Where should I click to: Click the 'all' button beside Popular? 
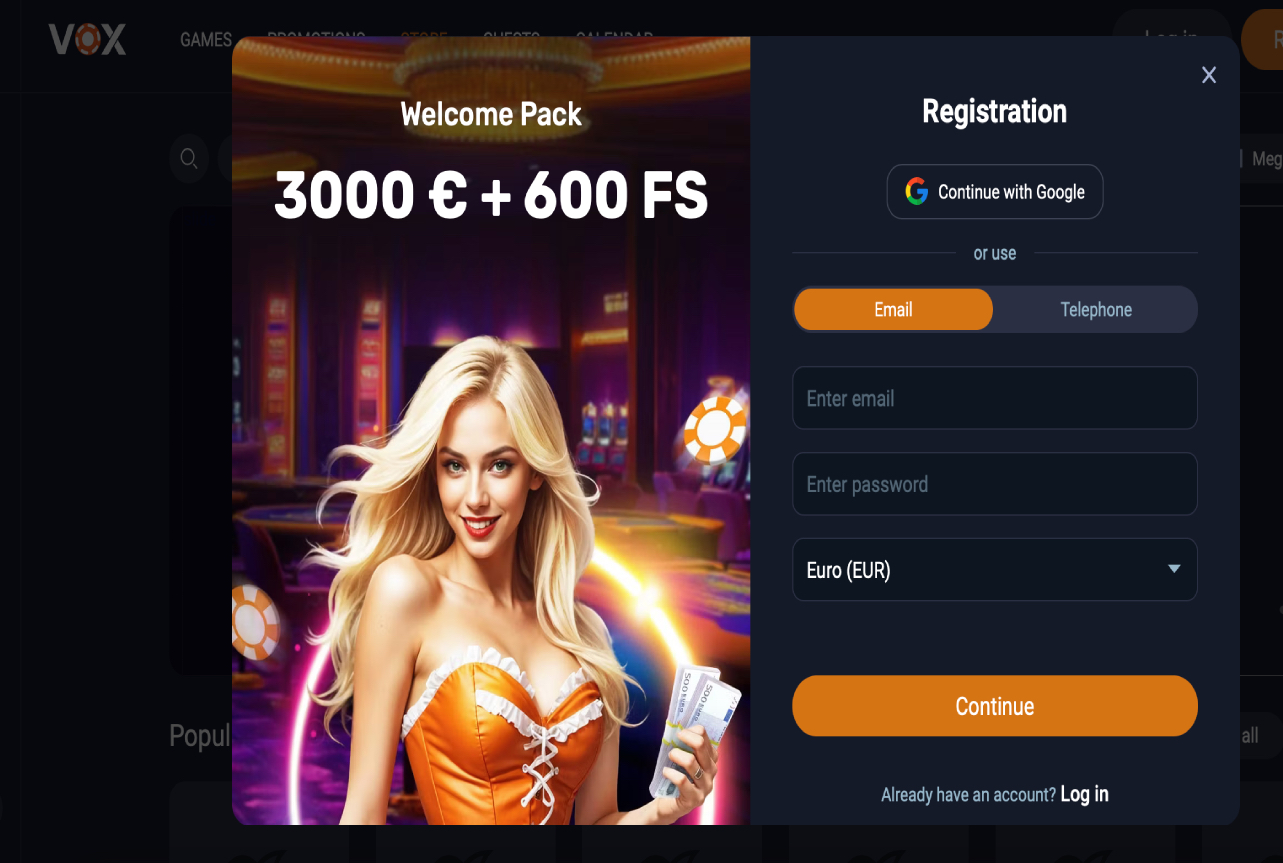click(x=1250, y=736)
